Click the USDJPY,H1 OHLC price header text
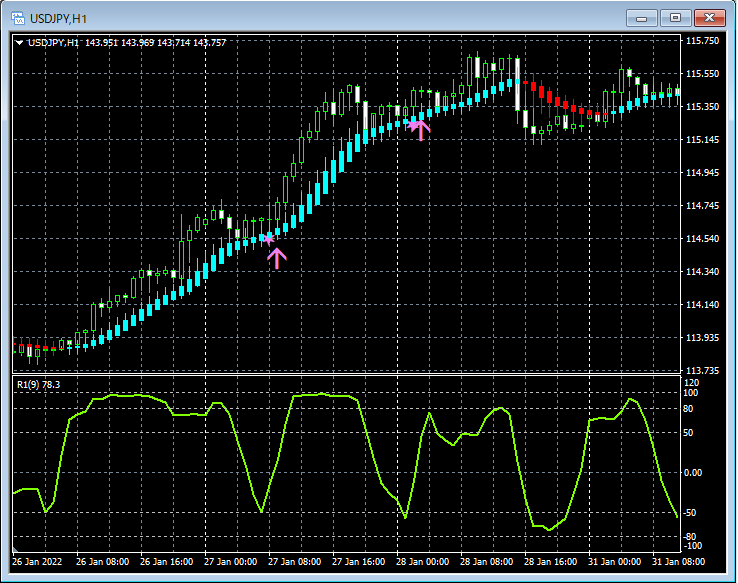 coord(127,43)
